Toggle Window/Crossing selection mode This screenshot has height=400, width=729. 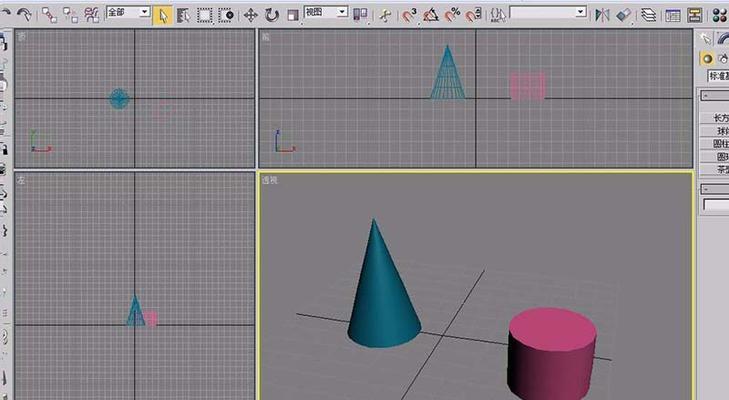pos(226,15)
